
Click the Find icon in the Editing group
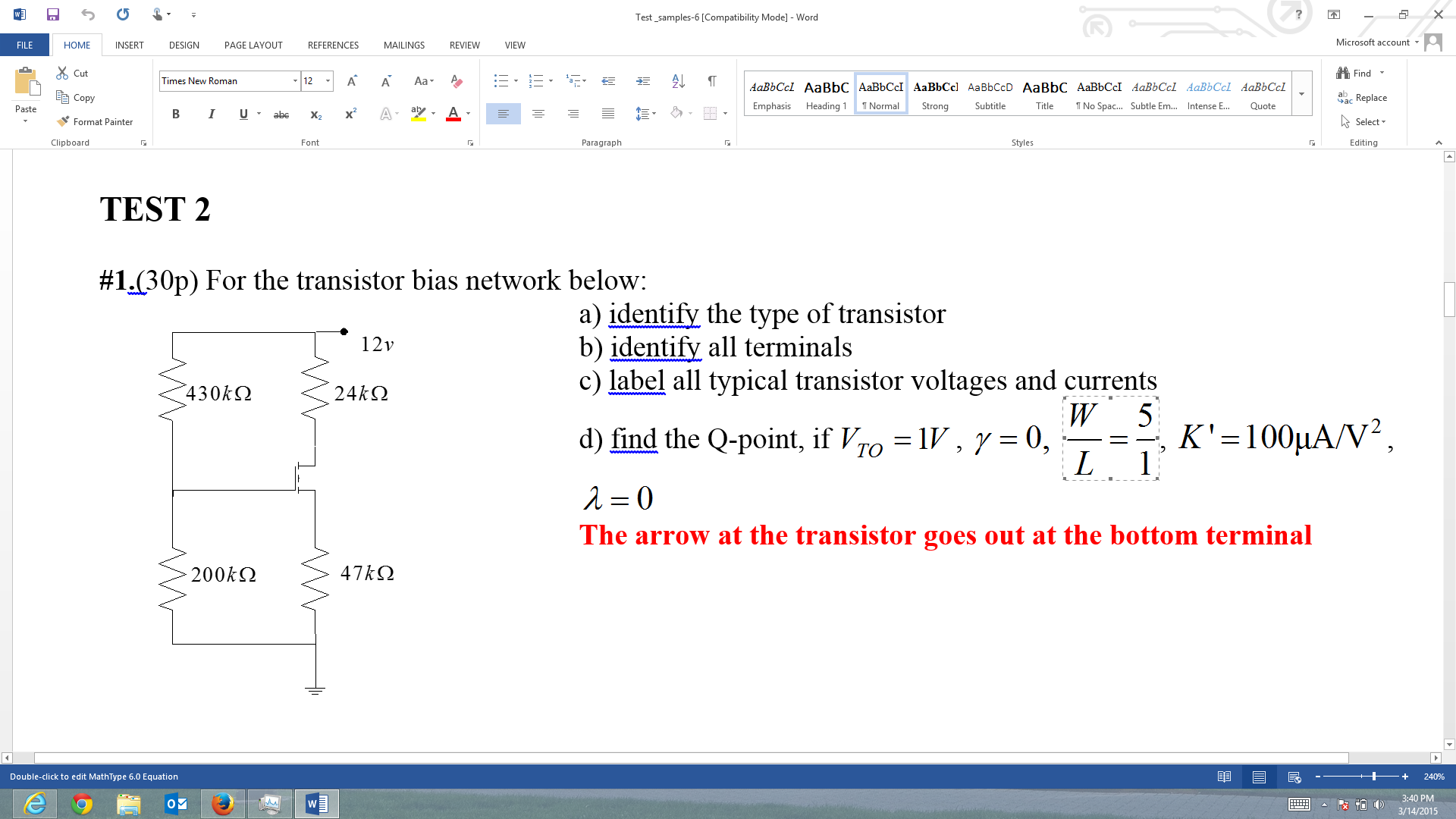click(1360, 73)
